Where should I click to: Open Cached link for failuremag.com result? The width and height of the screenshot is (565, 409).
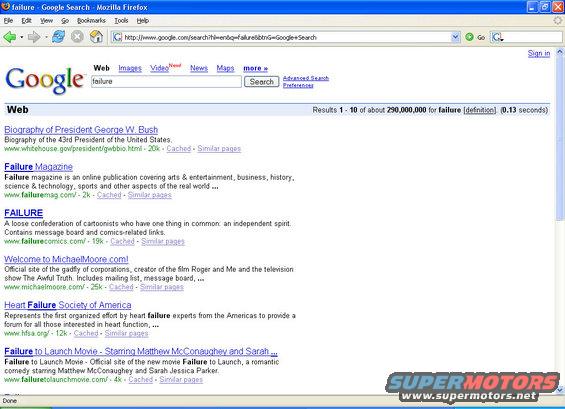109,195
